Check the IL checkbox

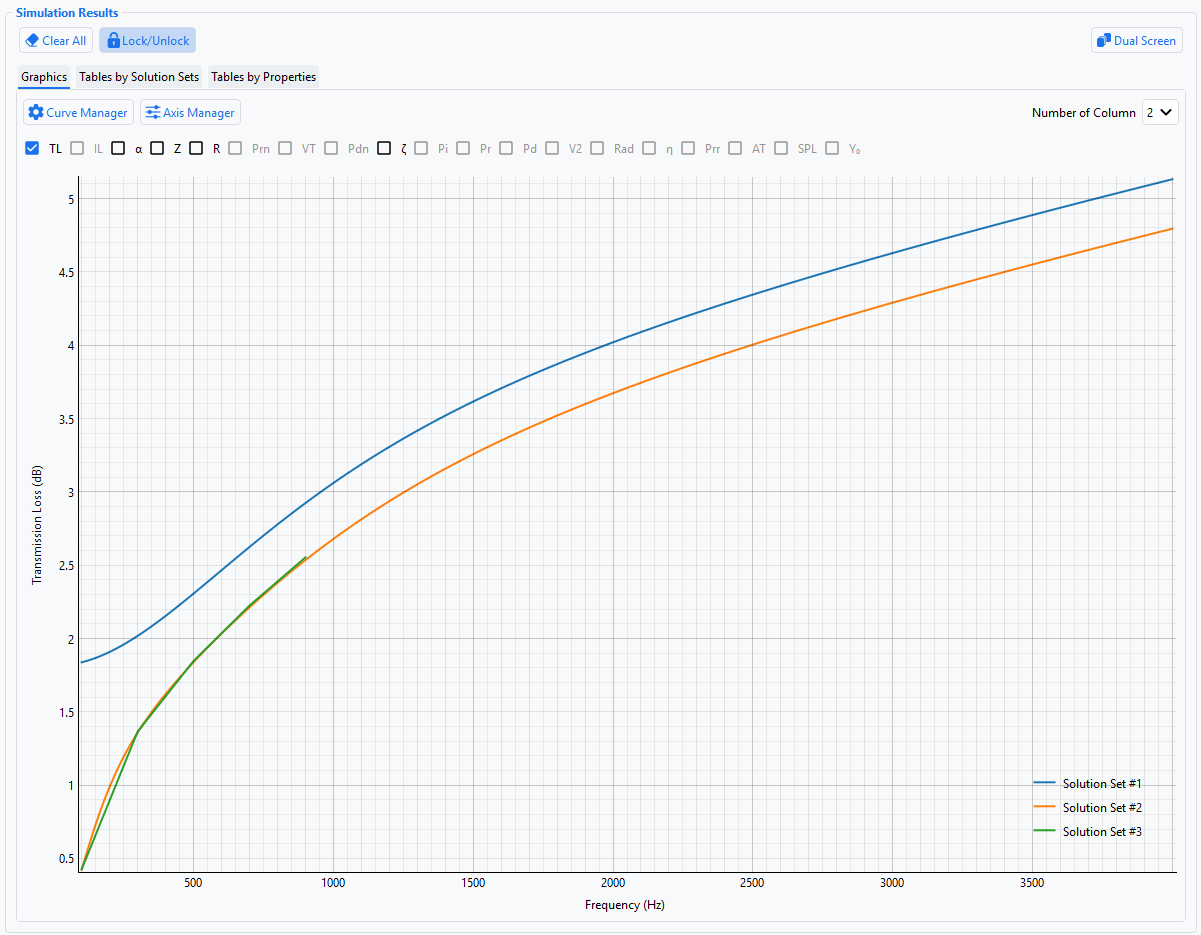(x=77, y=149)
